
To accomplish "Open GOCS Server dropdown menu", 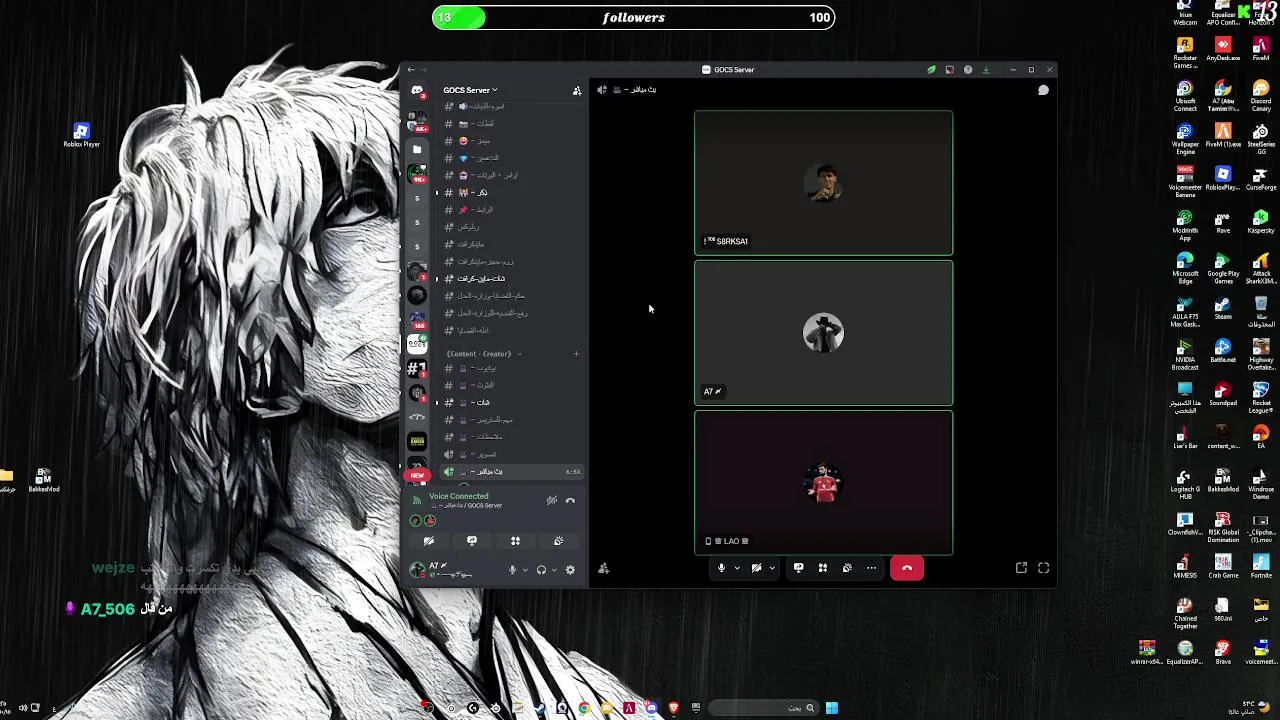I will click(470, 90).
